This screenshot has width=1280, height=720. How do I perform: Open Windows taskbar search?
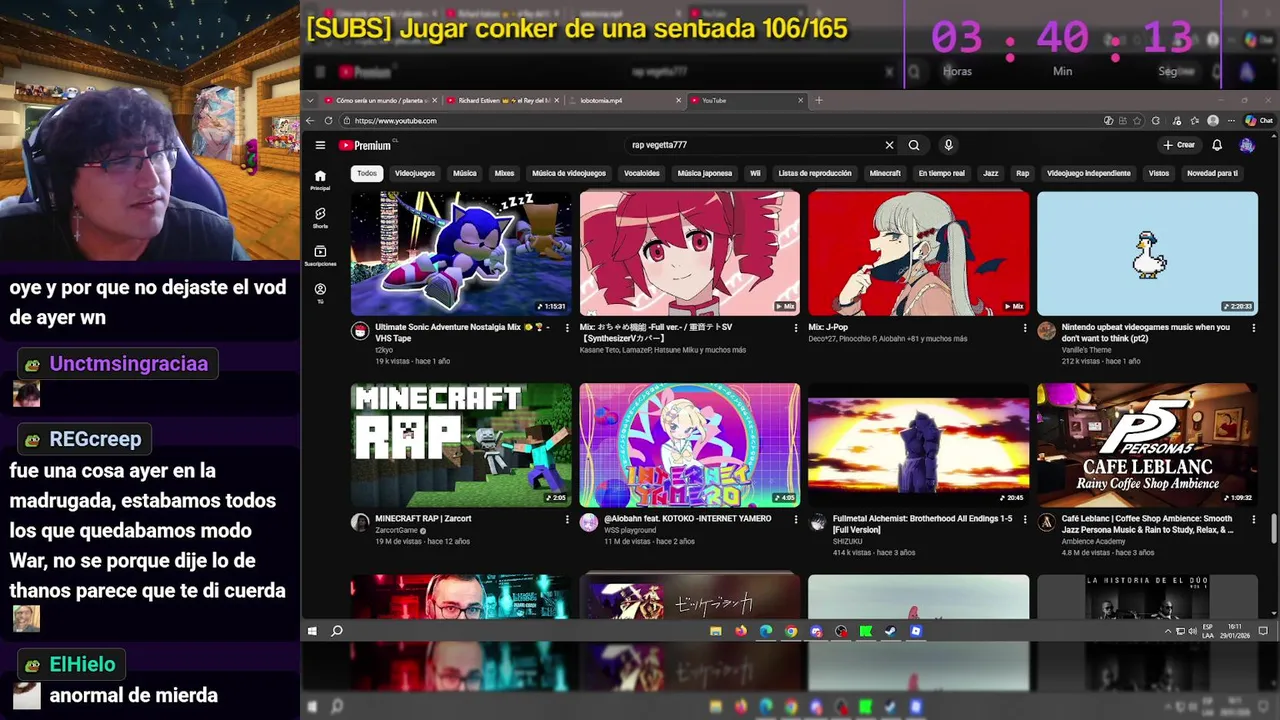[337, 631]
